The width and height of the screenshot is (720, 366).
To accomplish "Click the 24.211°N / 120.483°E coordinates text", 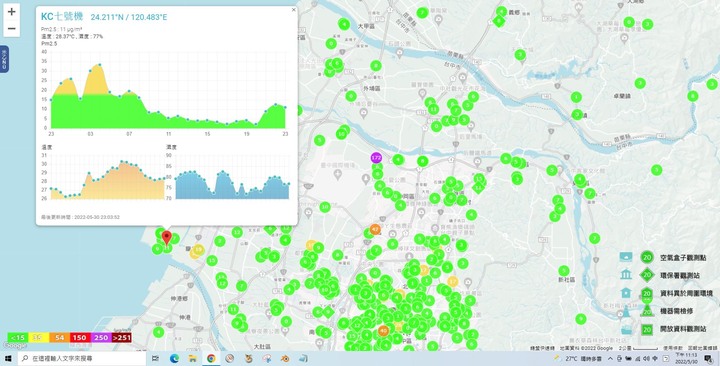I will tap(129, 17).
